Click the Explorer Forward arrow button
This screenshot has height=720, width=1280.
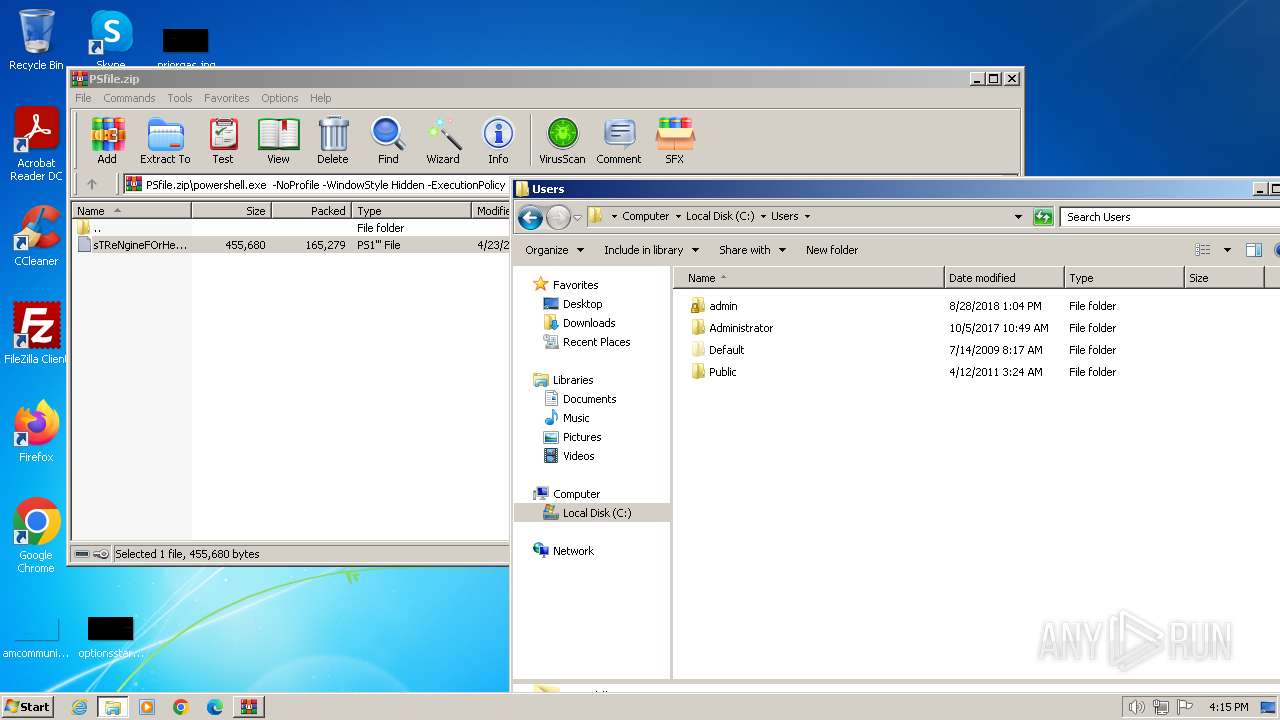point(558,217)
